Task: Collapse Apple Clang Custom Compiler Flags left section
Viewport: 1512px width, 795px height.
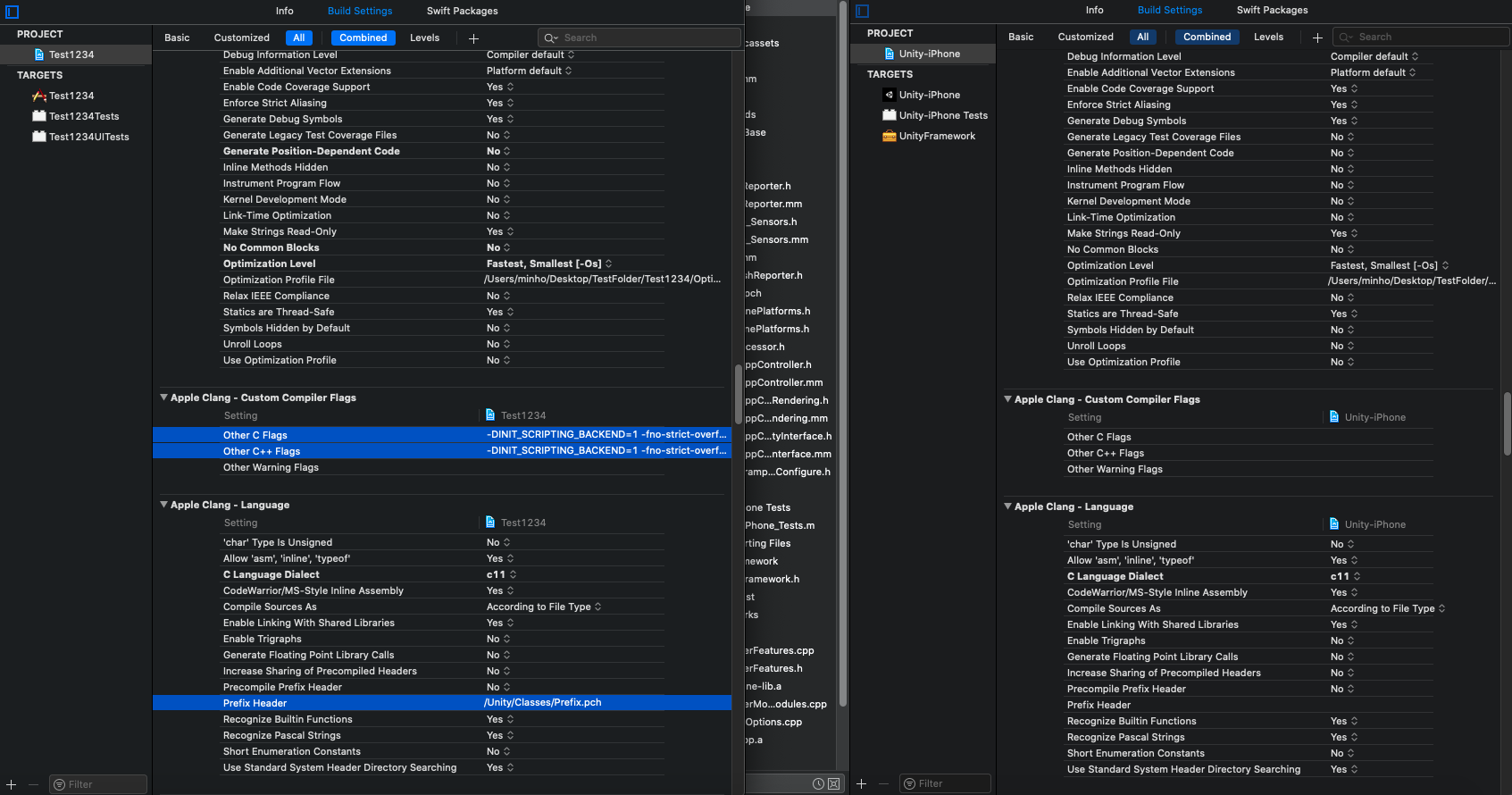Action: [x=163, y=397]
